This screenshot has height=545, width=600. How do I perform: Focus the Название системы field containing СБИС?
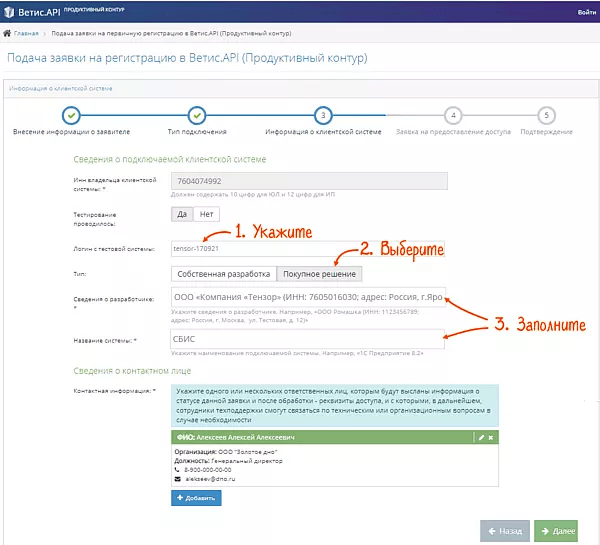pyautogui.click(x=305, y=339)
